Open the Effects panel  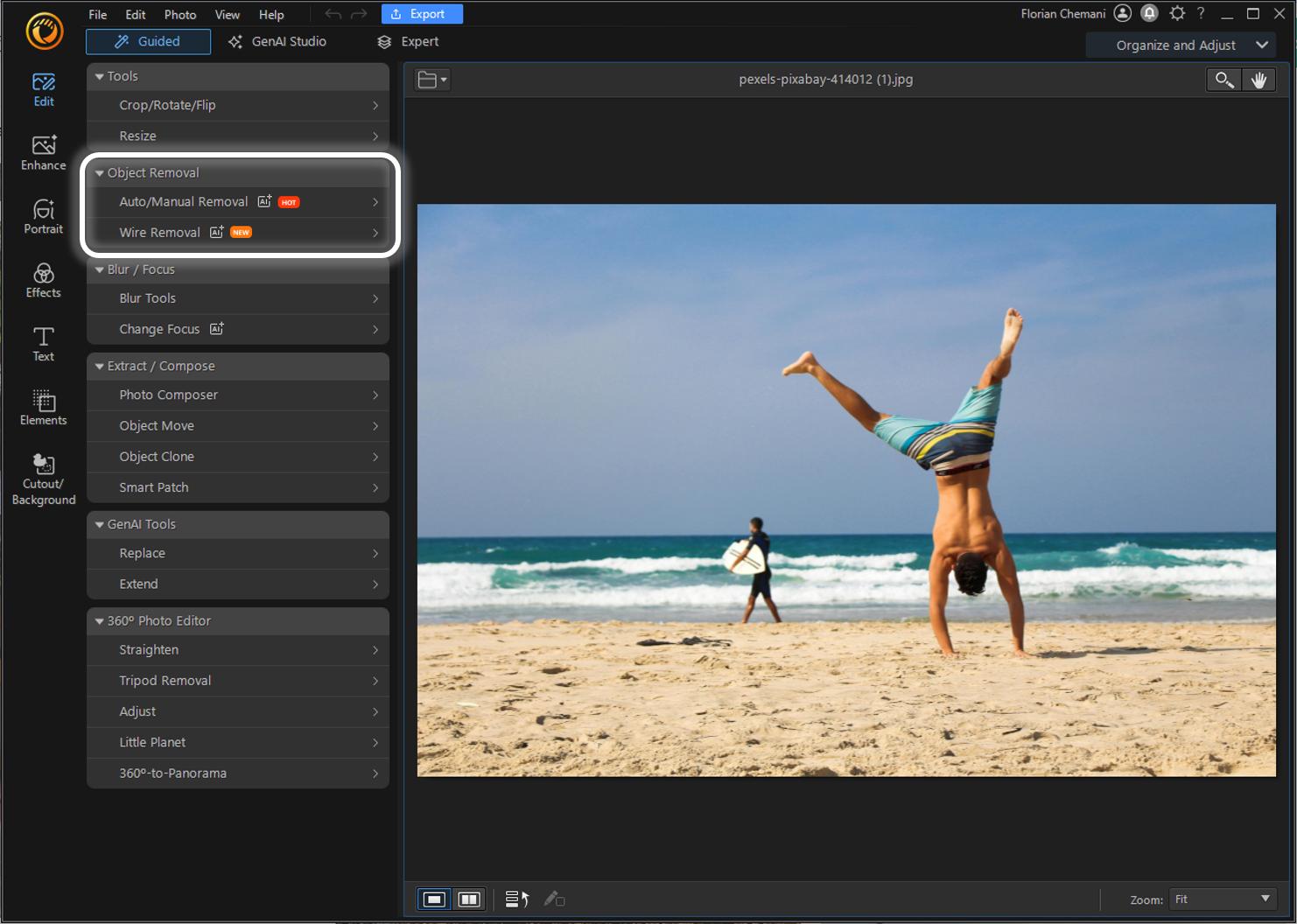42,278
